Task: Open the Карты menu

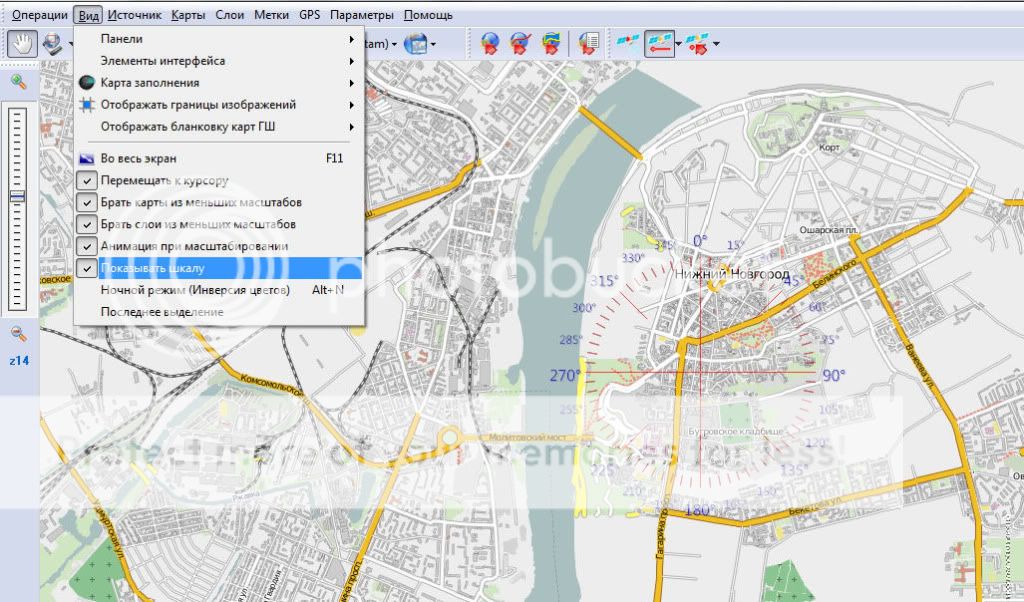Action: click(x=188, y=15)
